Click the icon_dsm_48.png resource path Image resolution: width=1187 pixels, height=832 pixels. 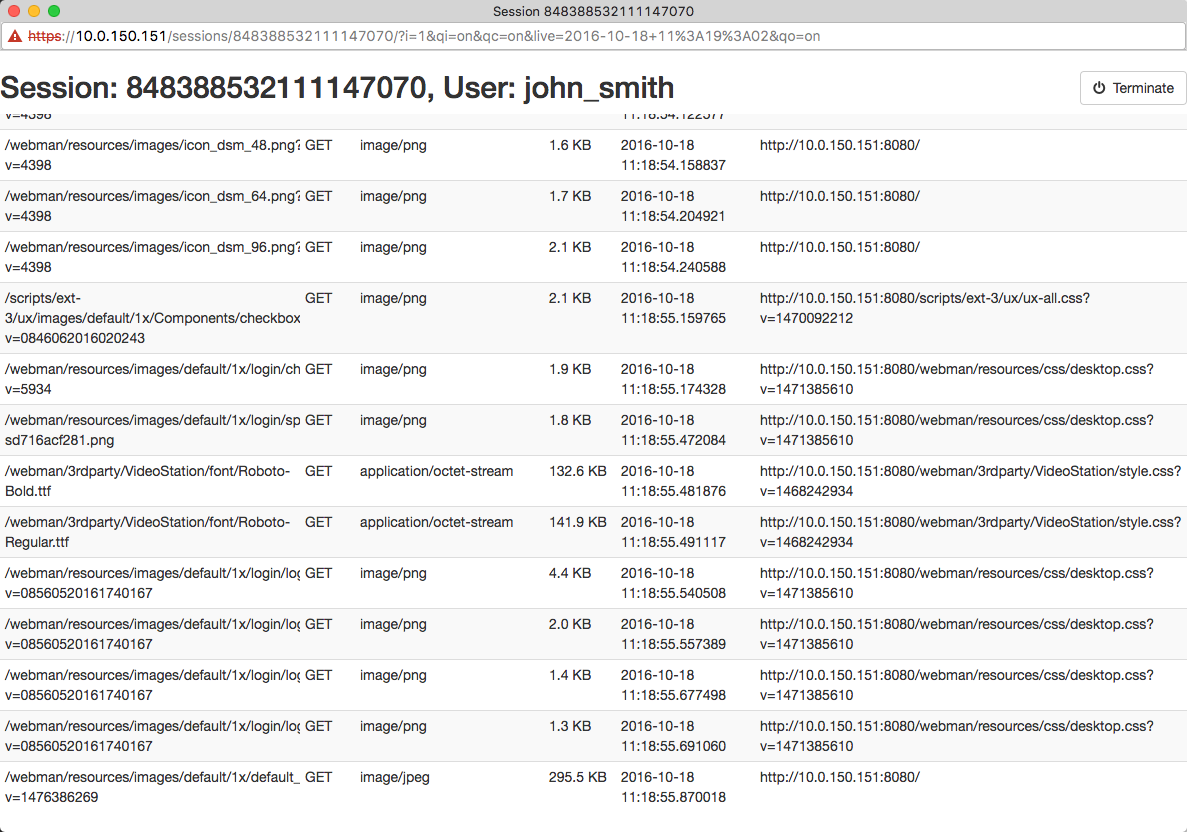point(152,155)
